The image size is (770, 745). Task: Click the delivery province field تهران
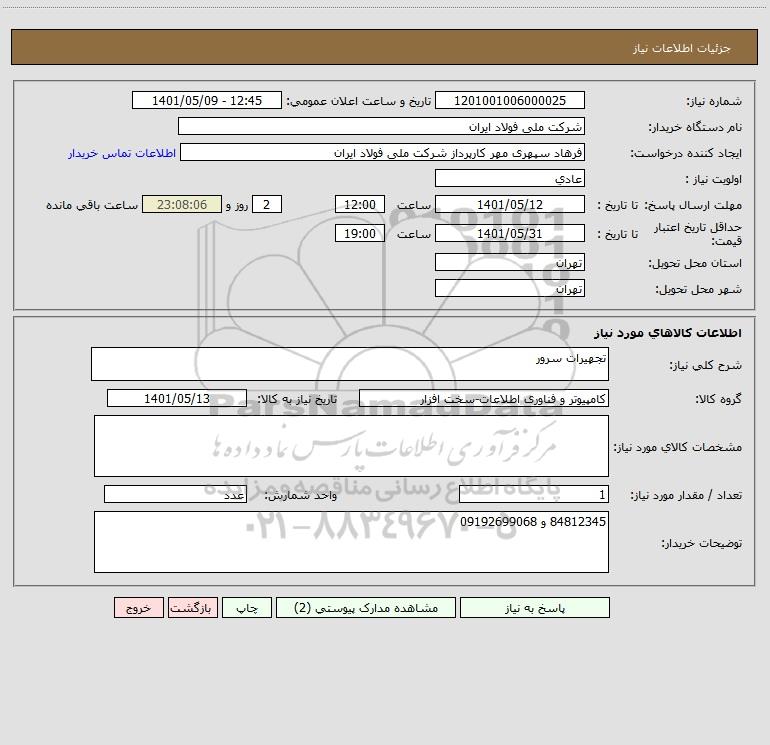click(x=510, y=262)
